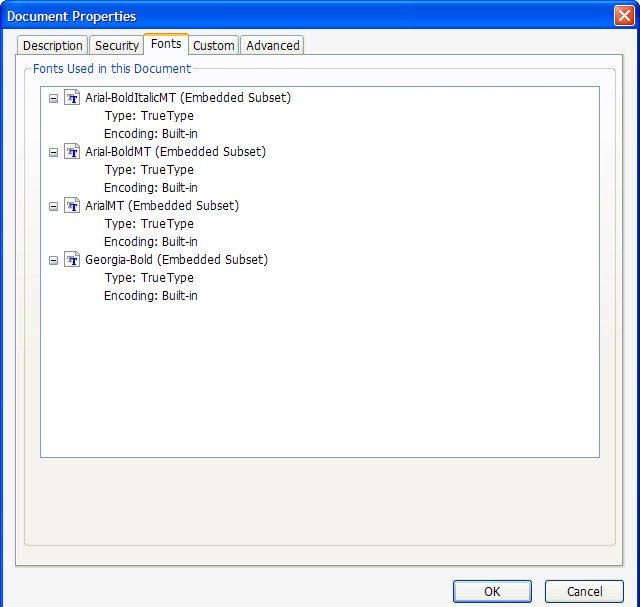Go to the Custom tab
Screen dimensions: 640x607
pos(214,45)
